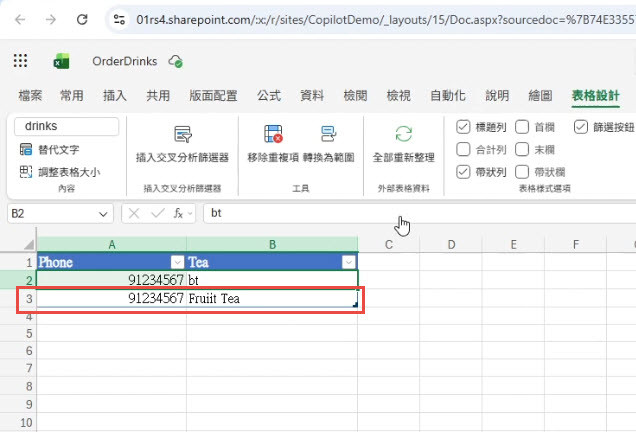
Task: Check the 首欄 first column checkbox
Action: tap(522, 127)
